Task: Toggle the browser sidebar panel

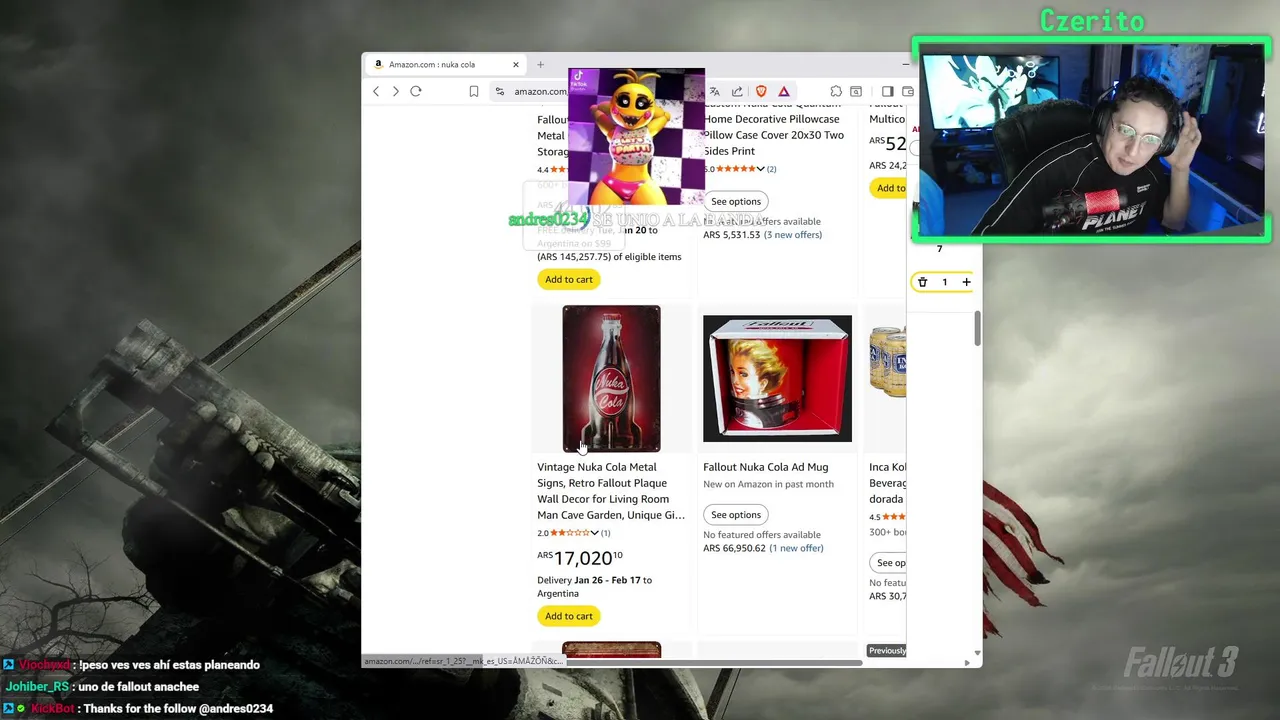Action: tap(887, 91)
